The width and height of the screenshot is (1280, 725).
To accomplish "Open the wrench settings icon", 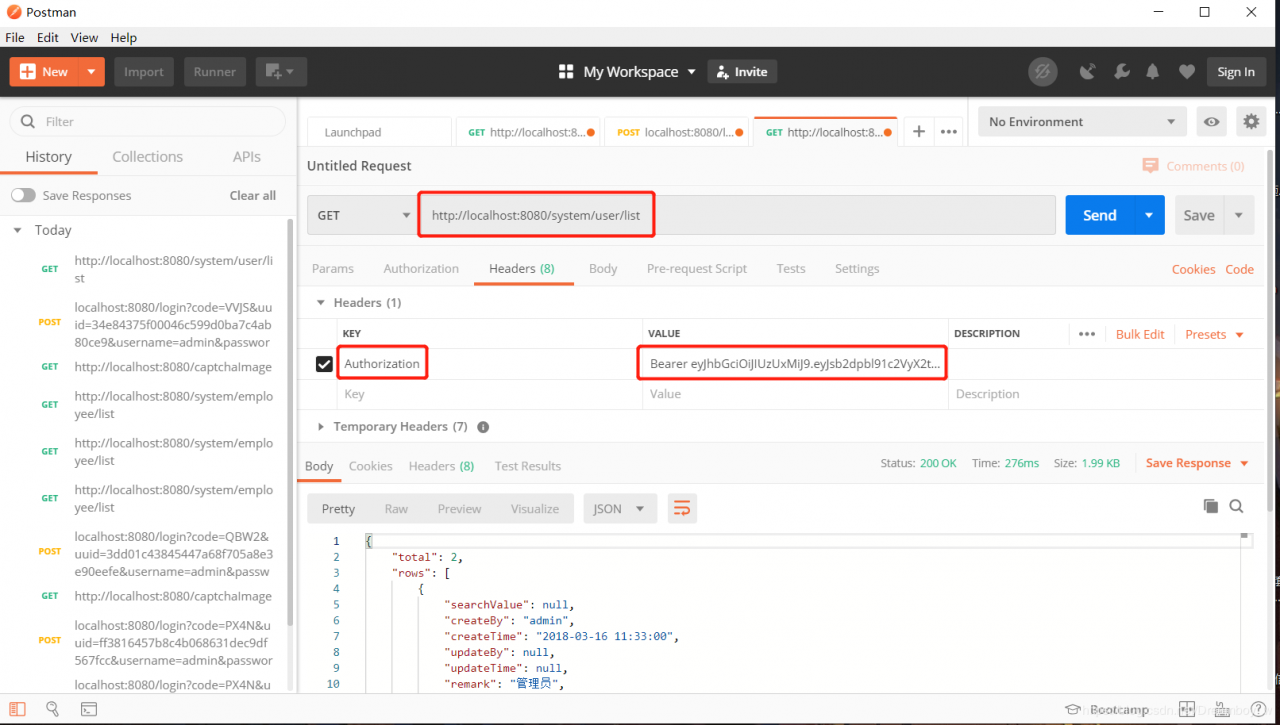I will pyautogui.click(x=1121, y=72).
